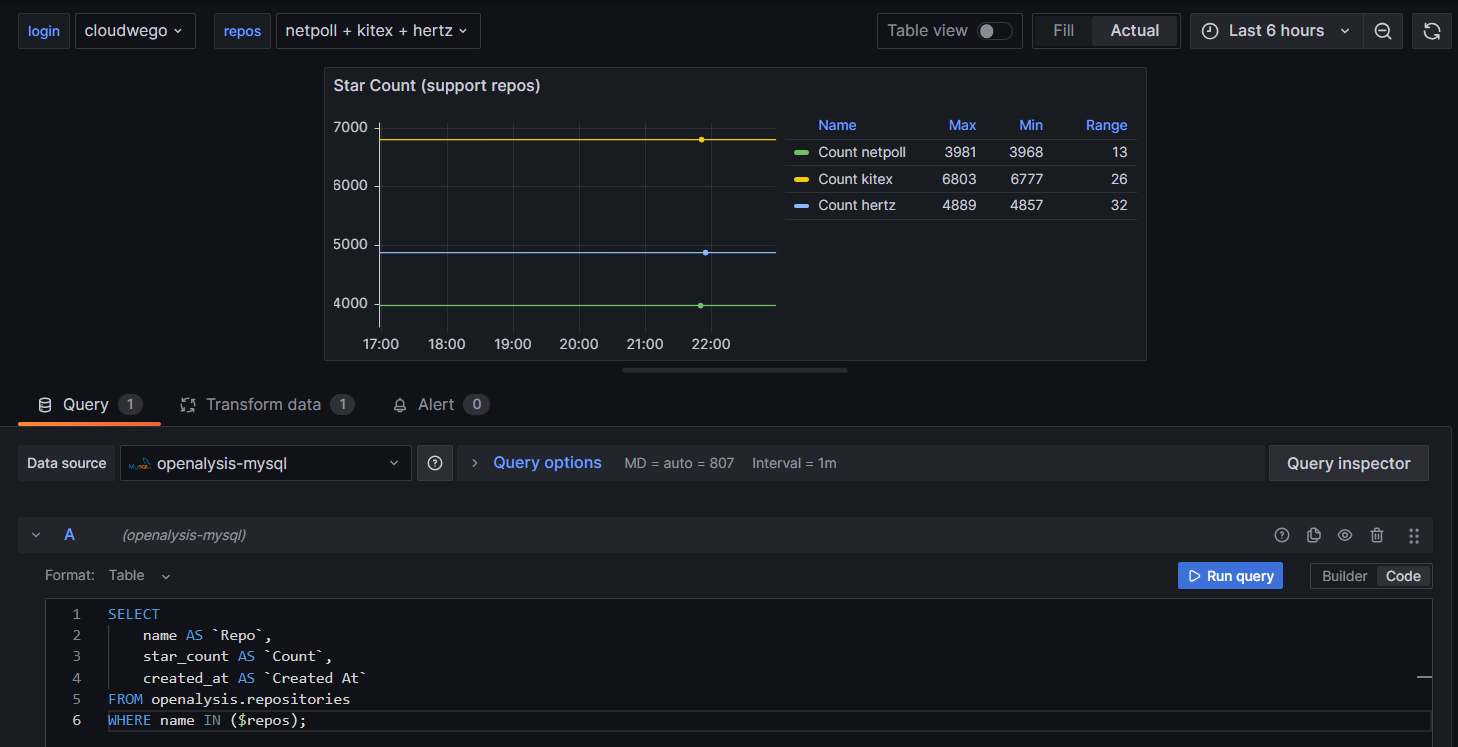This screenshot has width=1458, height=747.
Task: Select the Actual view mode
Action: (1135, 31)
